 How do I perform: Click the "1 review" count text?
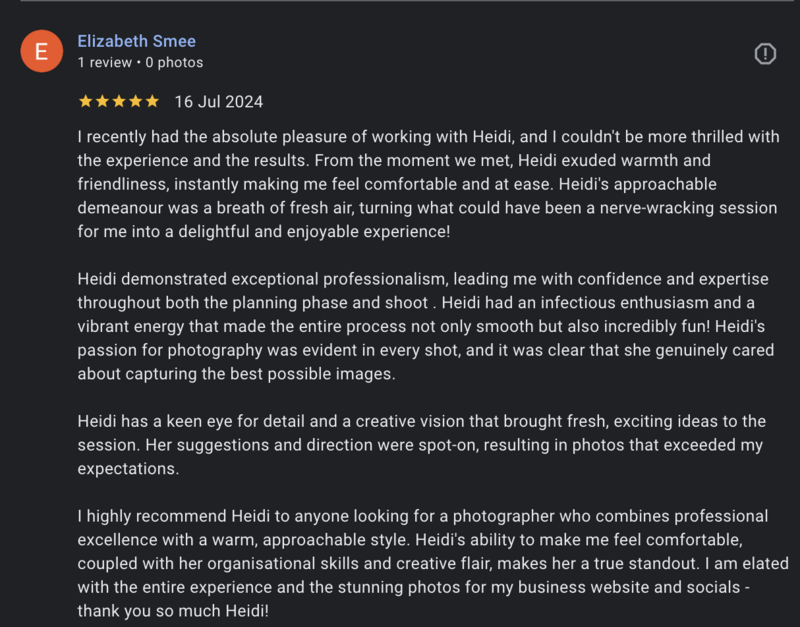(103, 62)
